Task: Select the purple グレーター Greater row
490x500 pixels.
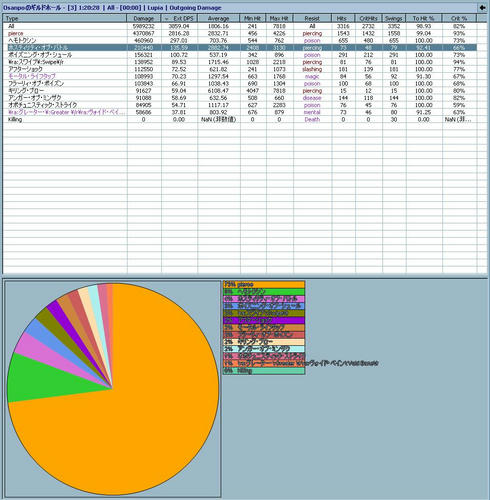Action: pyautogui.click(x=240, y=112)
